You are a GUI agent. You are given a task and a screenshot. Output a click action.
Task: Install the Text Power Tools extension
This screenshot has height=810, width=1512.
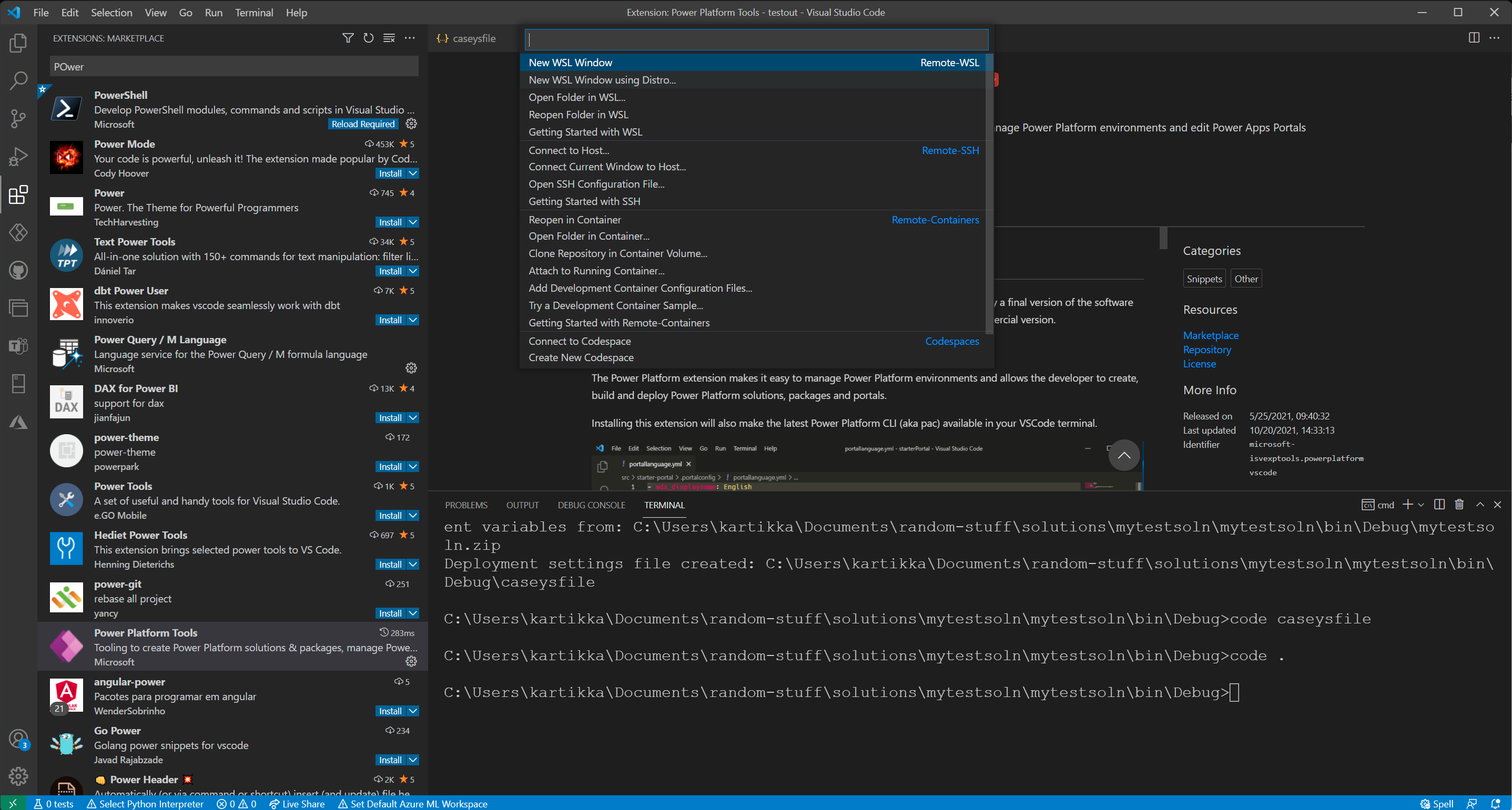click(391, 271)
